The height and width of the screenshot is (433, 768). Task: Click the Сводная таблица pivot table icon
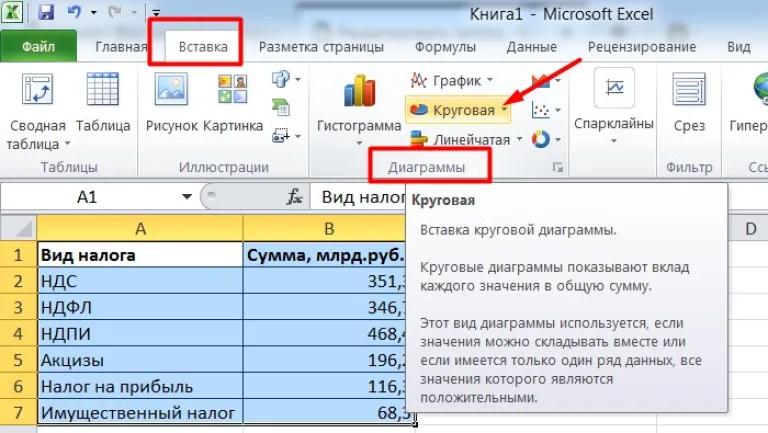click(x=38, y=89)
